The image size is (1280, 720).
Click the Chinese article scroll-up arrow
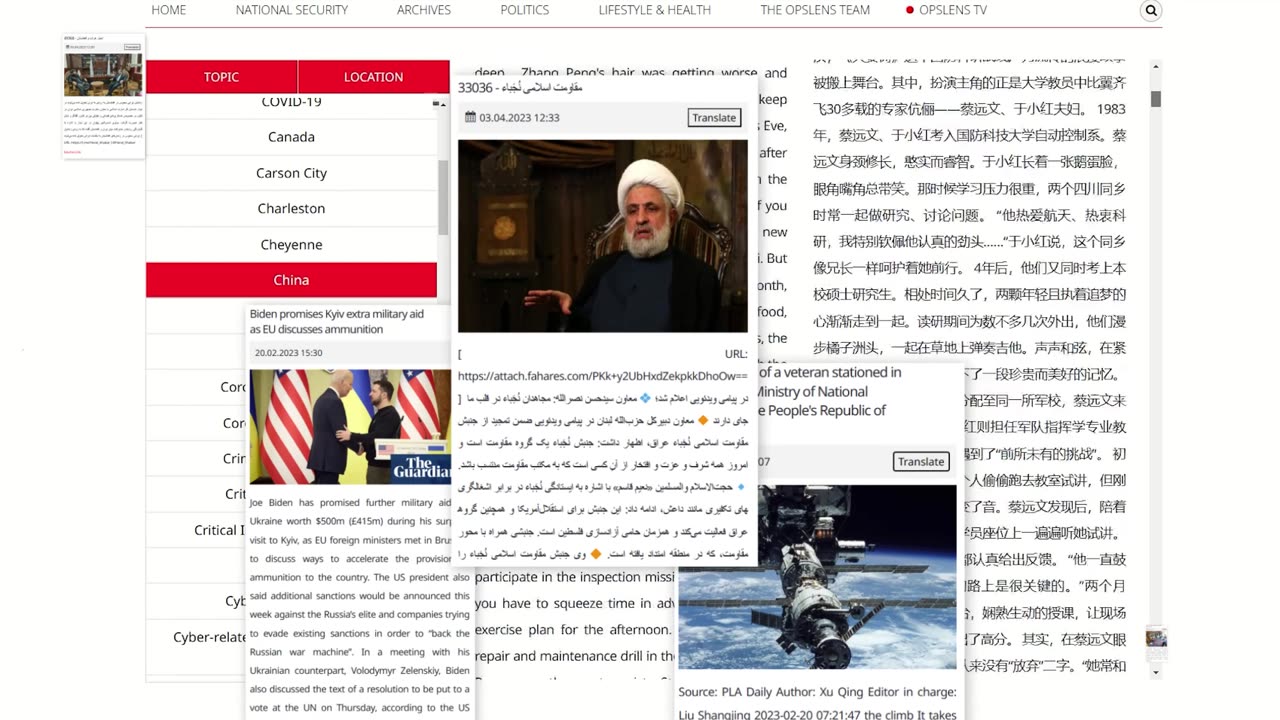tap(1156, 67)
